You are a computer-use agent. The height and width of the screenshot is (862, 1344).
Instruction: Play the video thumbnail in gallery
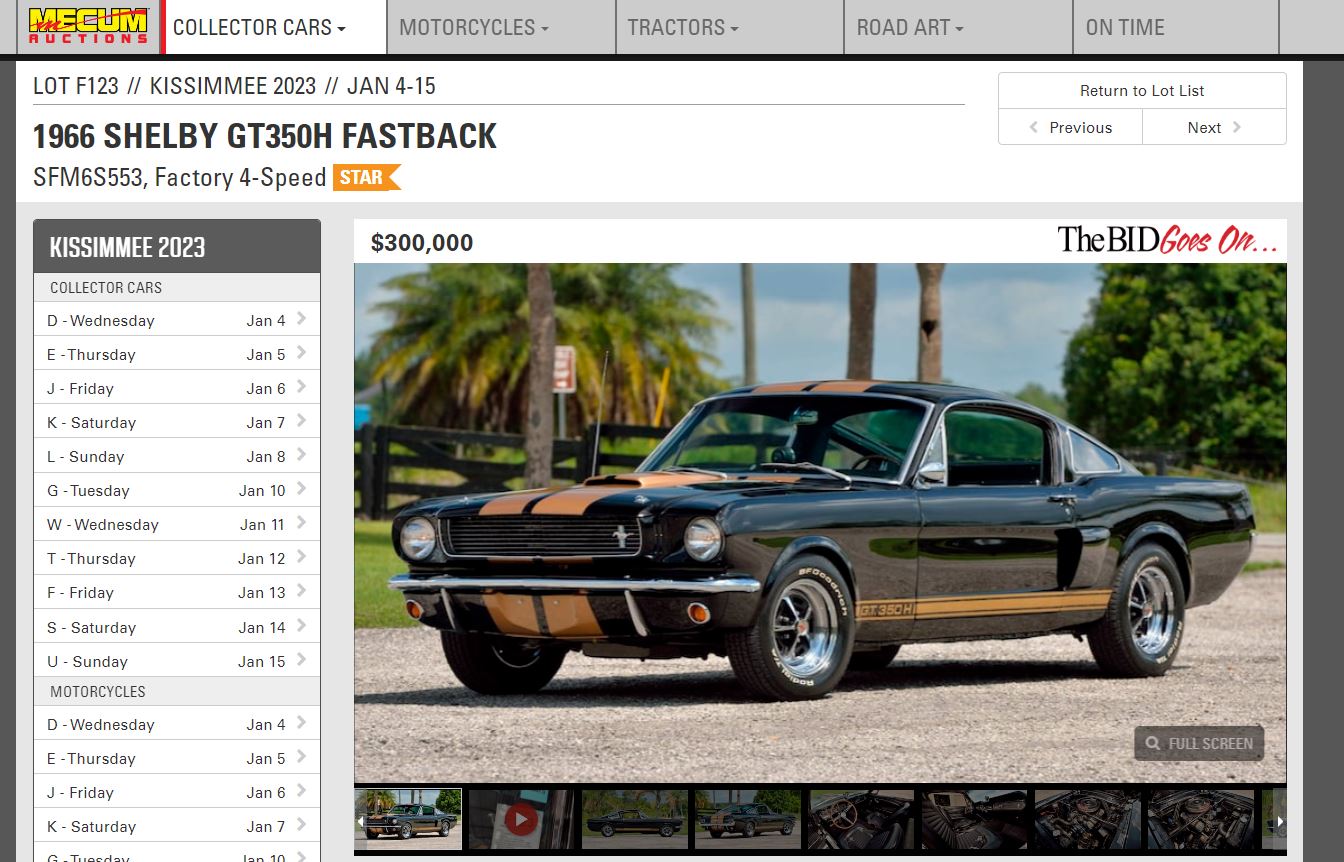(520, 820)
